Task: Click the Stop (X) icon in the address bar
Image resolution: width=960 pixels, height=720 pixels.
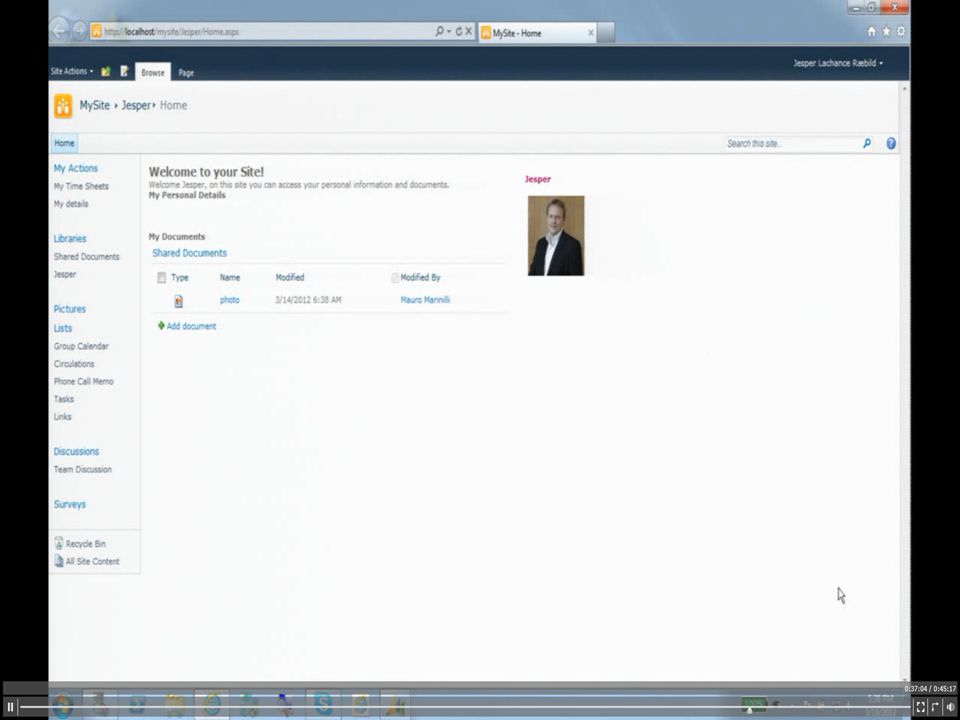Action: click(x=468, y=31)
